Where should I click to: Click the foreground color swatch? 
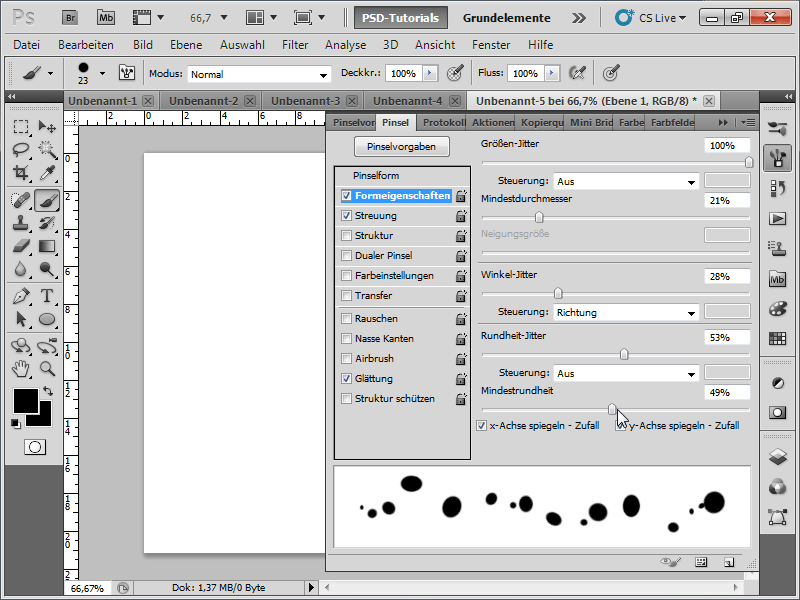coord(25,401)
